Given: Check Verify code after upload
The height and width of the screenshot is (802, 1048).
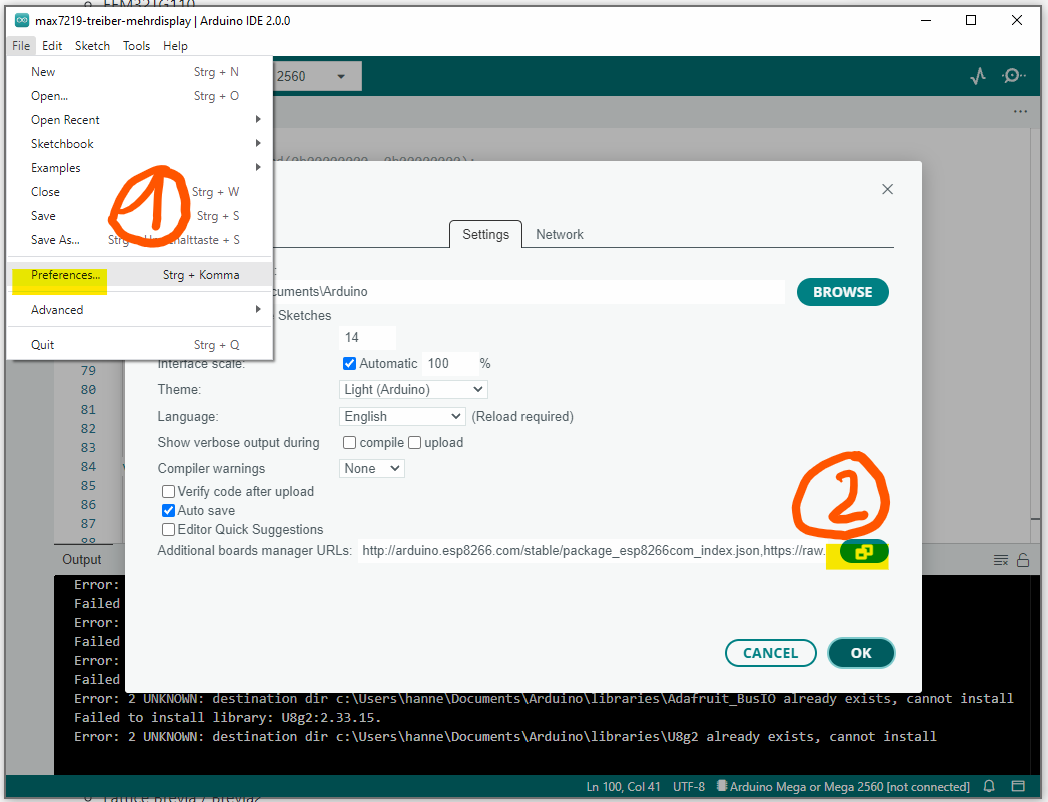Looking at the screenshot, I should [168, 491].
